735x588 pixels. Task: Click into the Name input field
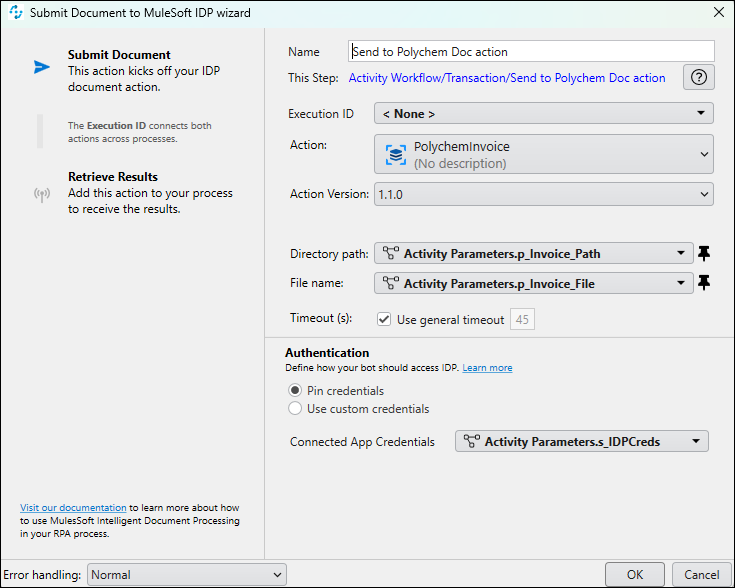532,51
